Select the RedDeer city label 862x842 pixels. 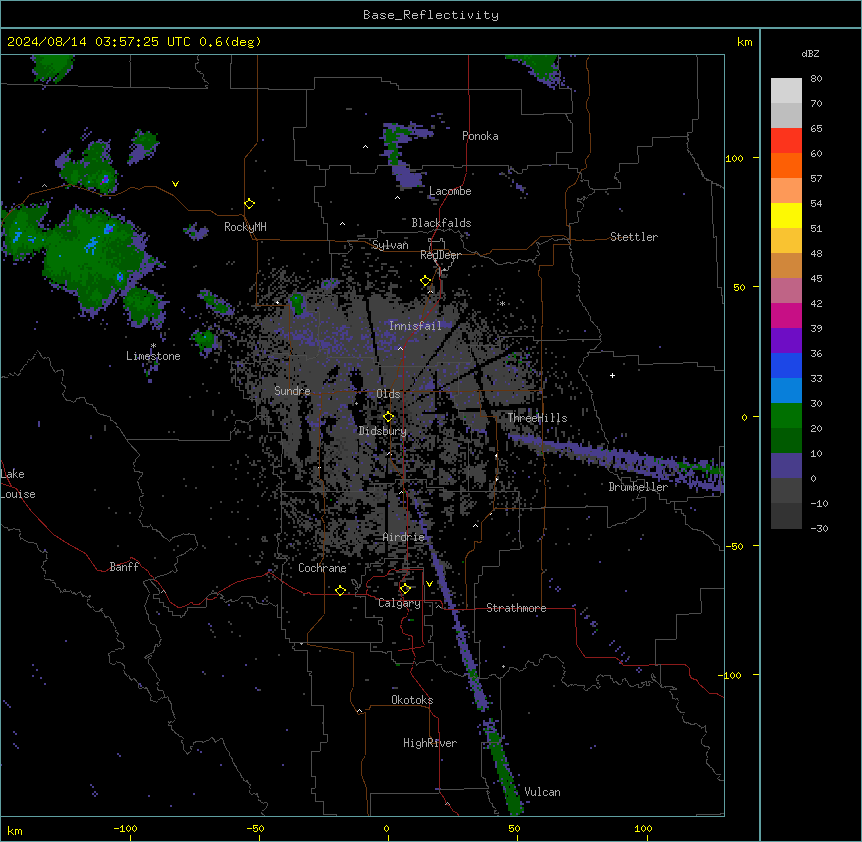click(440, 255)
